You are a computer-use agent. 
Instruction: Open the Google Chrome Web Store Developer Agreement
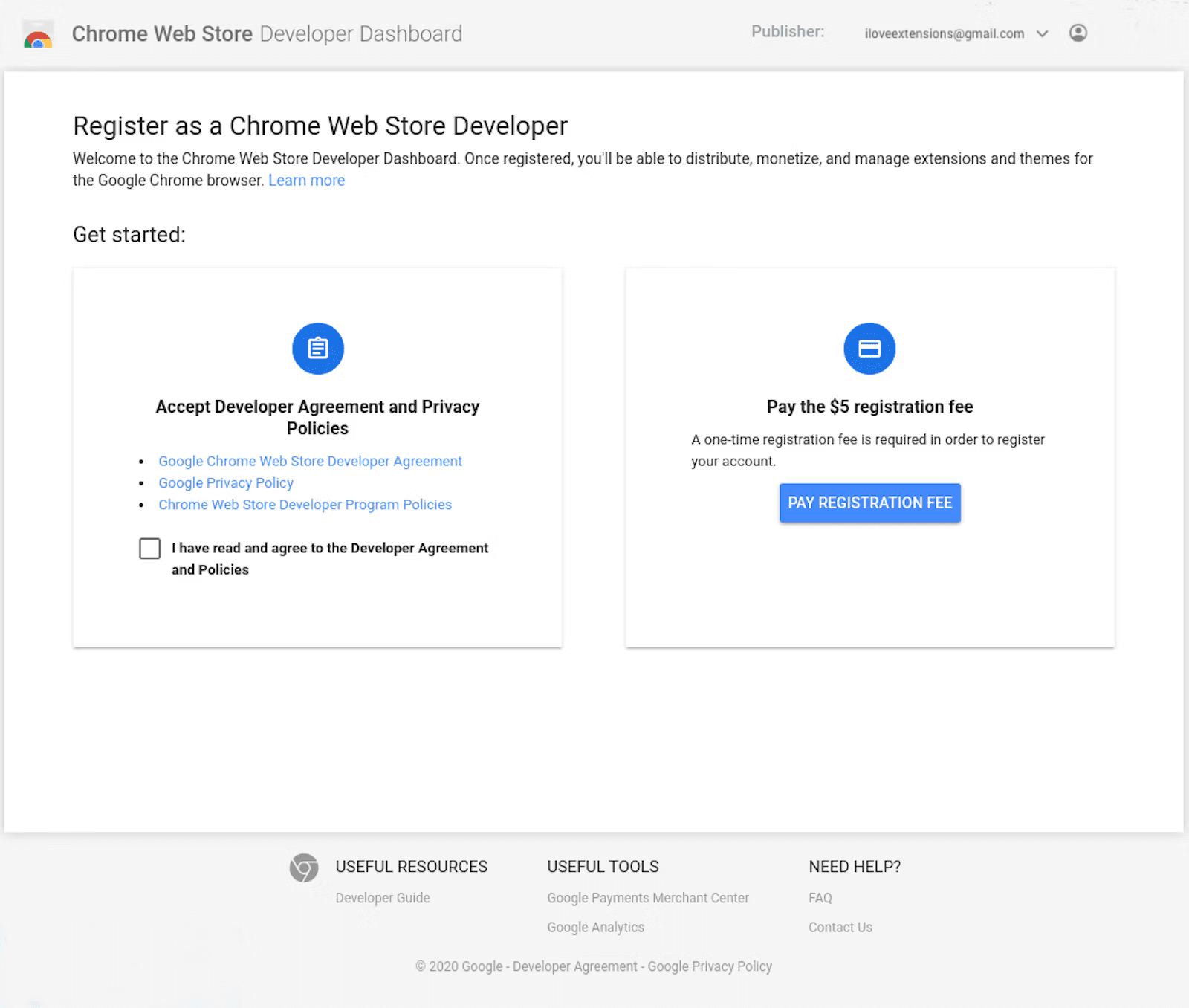tap(310, 461)
